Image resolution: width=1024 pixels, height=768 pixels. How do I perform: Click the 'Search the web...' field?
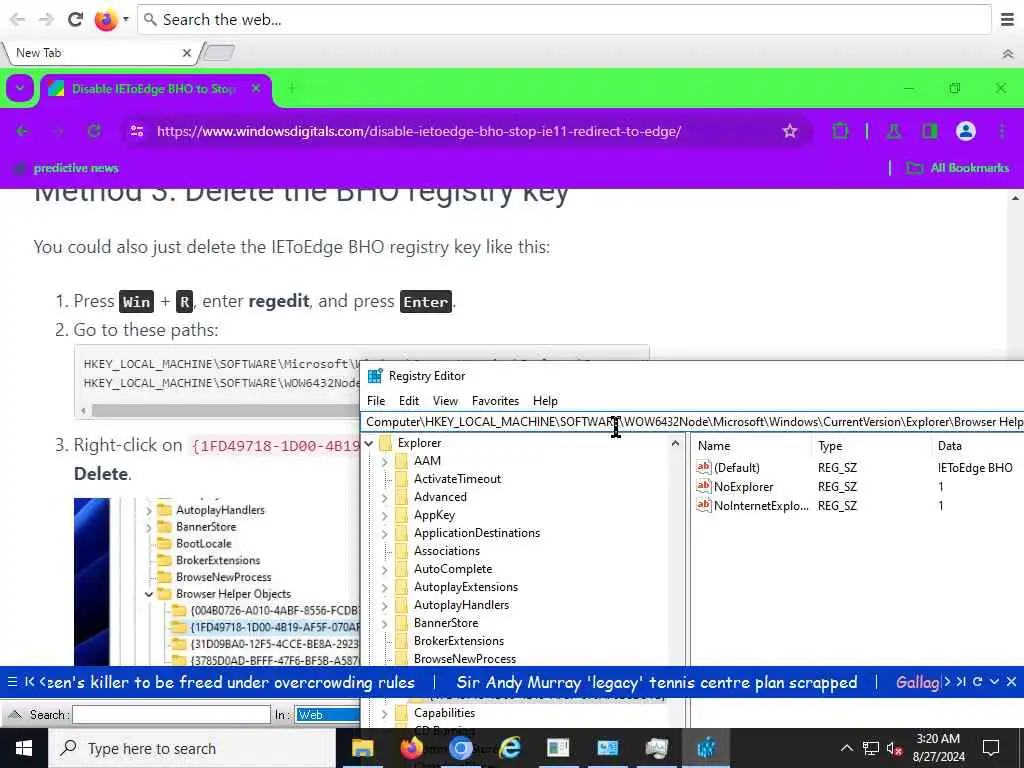click(x=564, y=20)
